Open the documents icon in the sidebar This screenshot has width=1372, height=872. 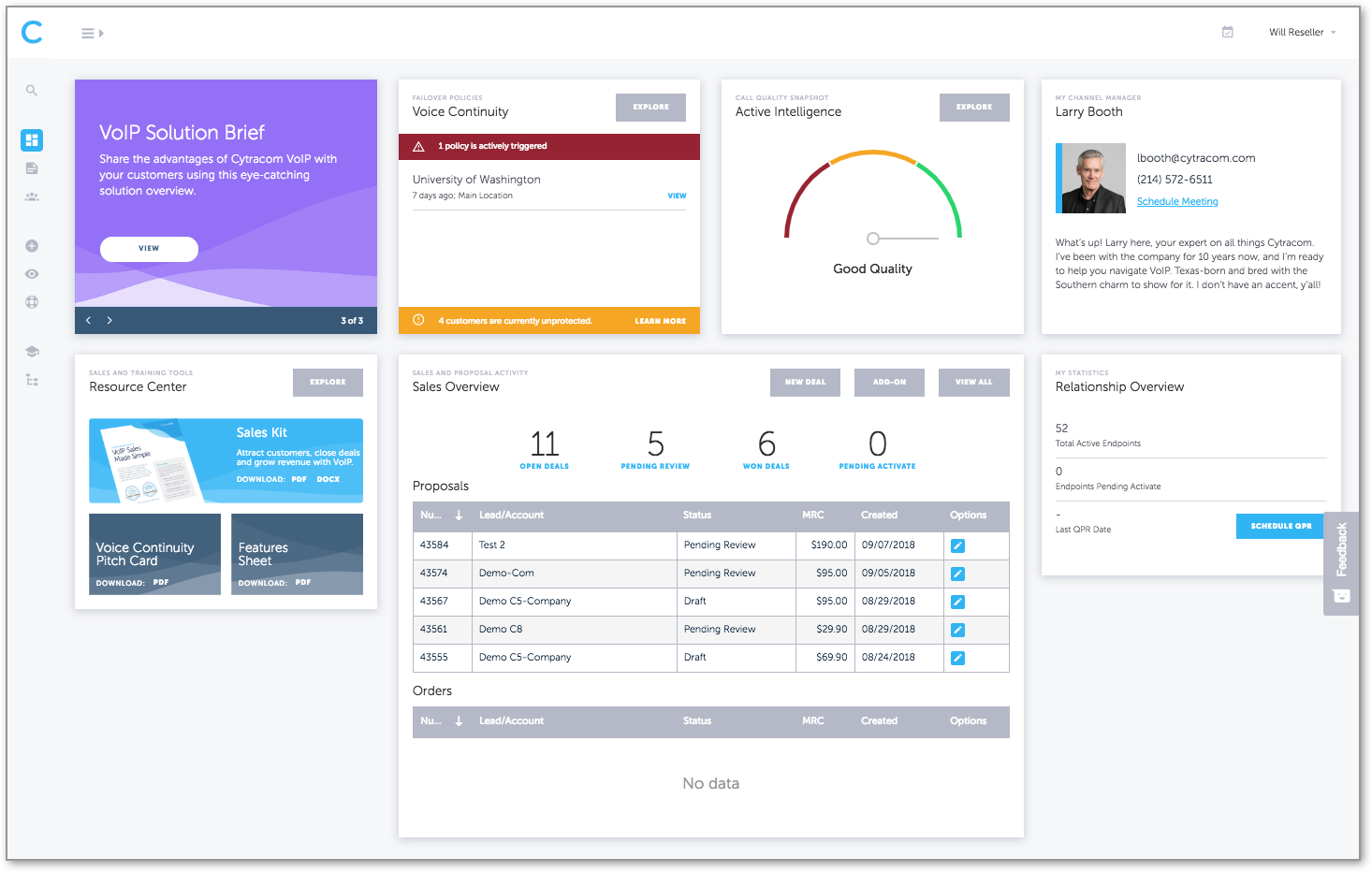point(32,168)
